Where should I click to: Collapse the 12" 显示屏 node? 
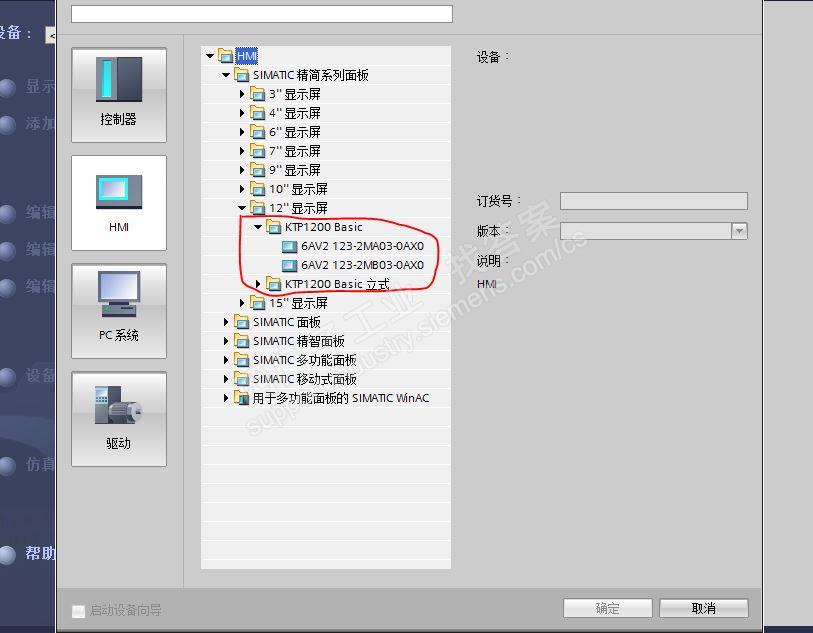(x=242, y=208)
